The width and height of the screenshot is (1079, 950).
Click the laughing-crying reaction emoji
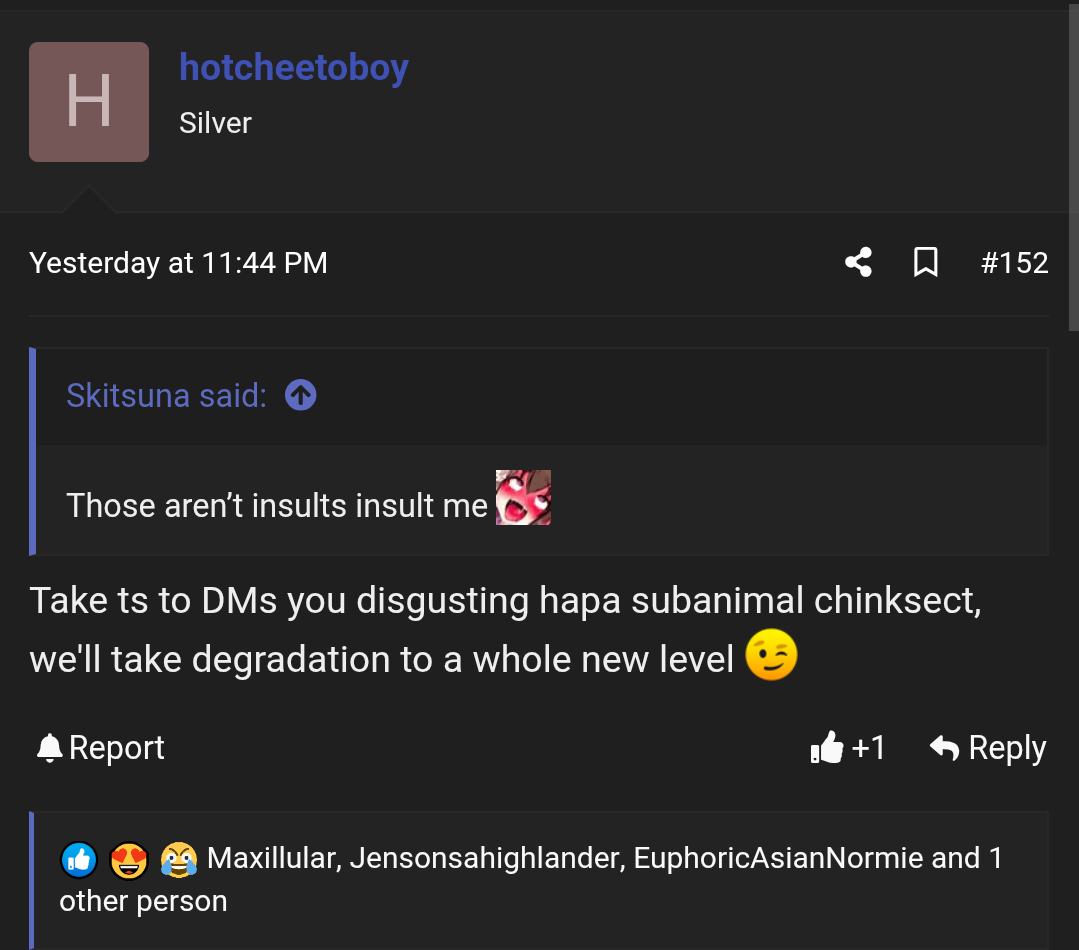tap(178, 859)
